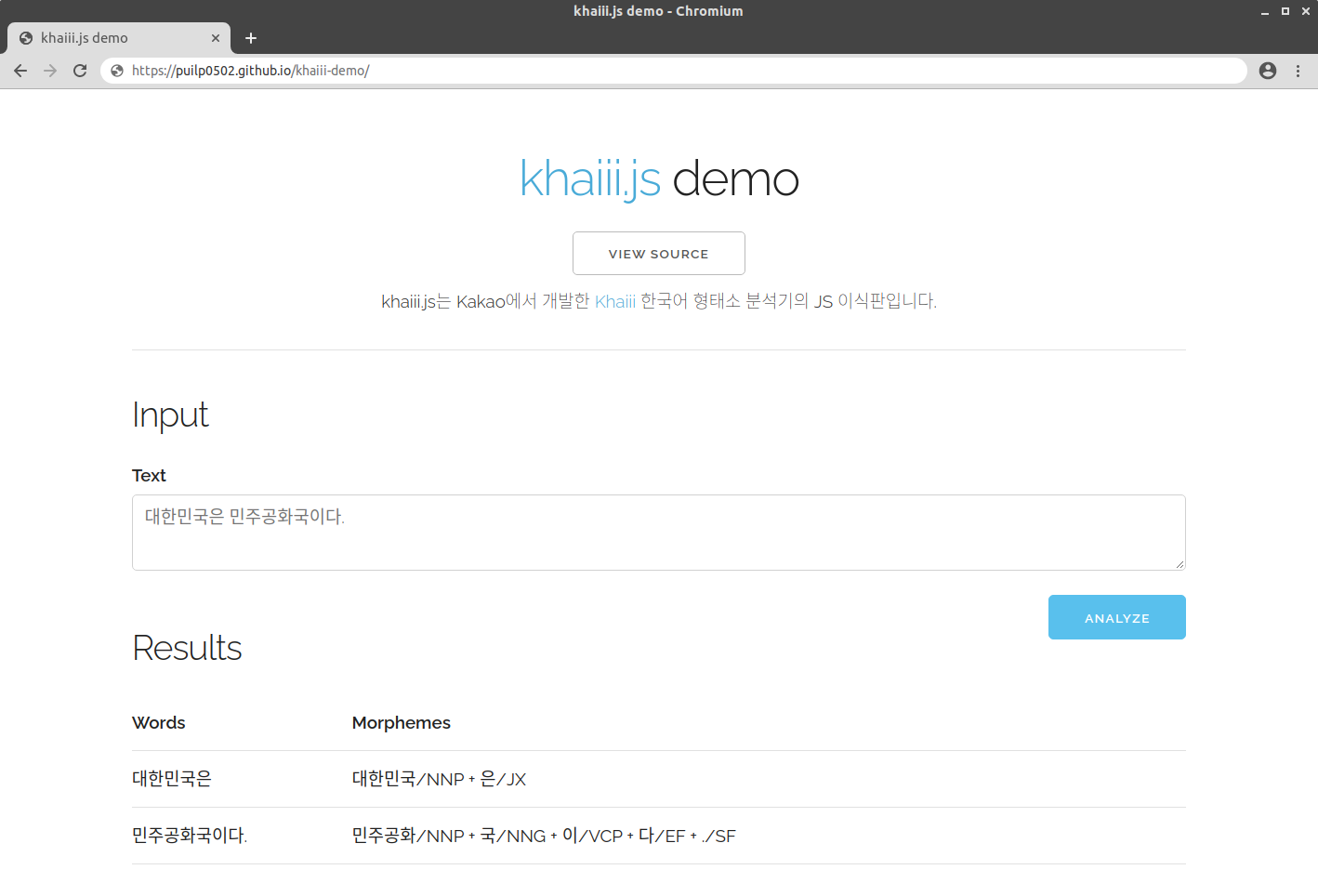The height and width of the screenshot is (896, 1318).
Task: Click the Input section heading
Action: (x=170, y=415)
